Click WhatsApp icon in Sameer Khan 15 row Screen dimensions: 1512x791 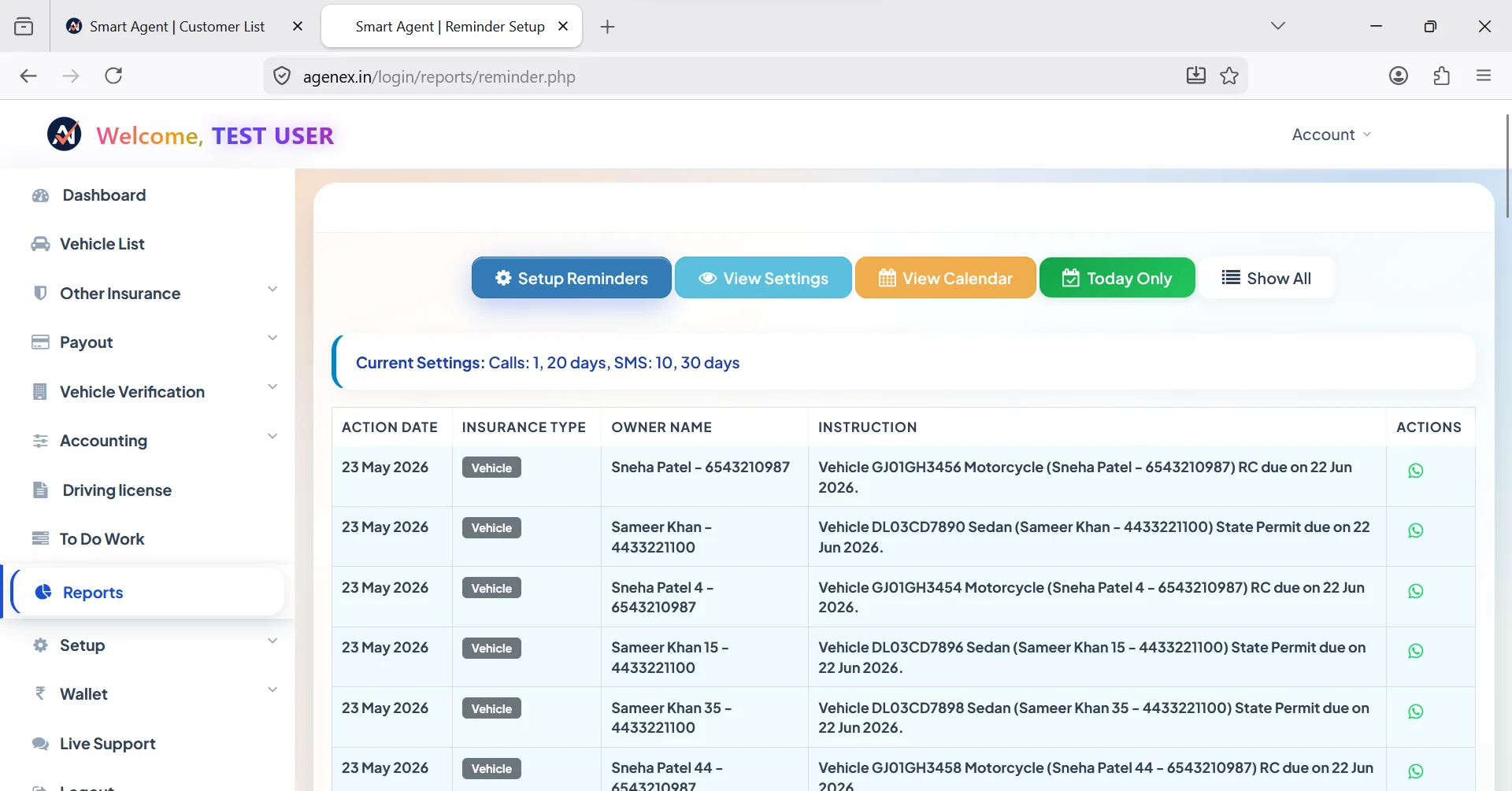coord(1415,651)
